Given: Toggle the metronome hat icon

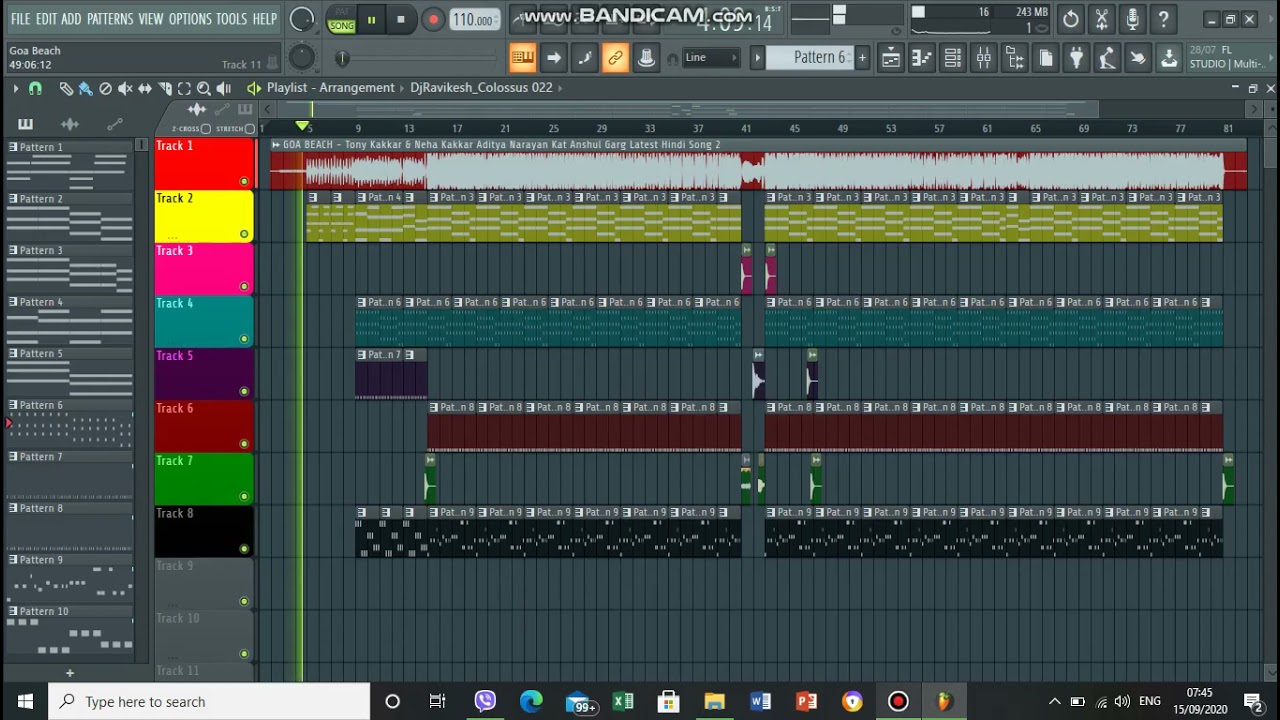Looking at the screenshot, I should (x=646, y=58).
